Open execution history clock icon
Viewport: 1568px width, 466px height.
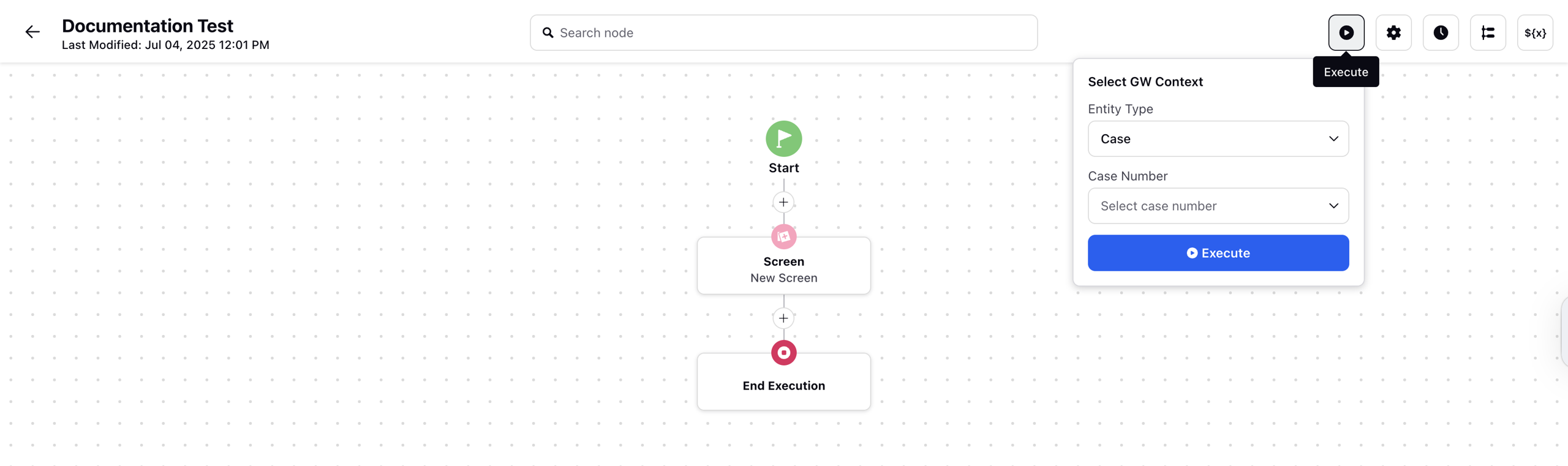point(1441,32)
